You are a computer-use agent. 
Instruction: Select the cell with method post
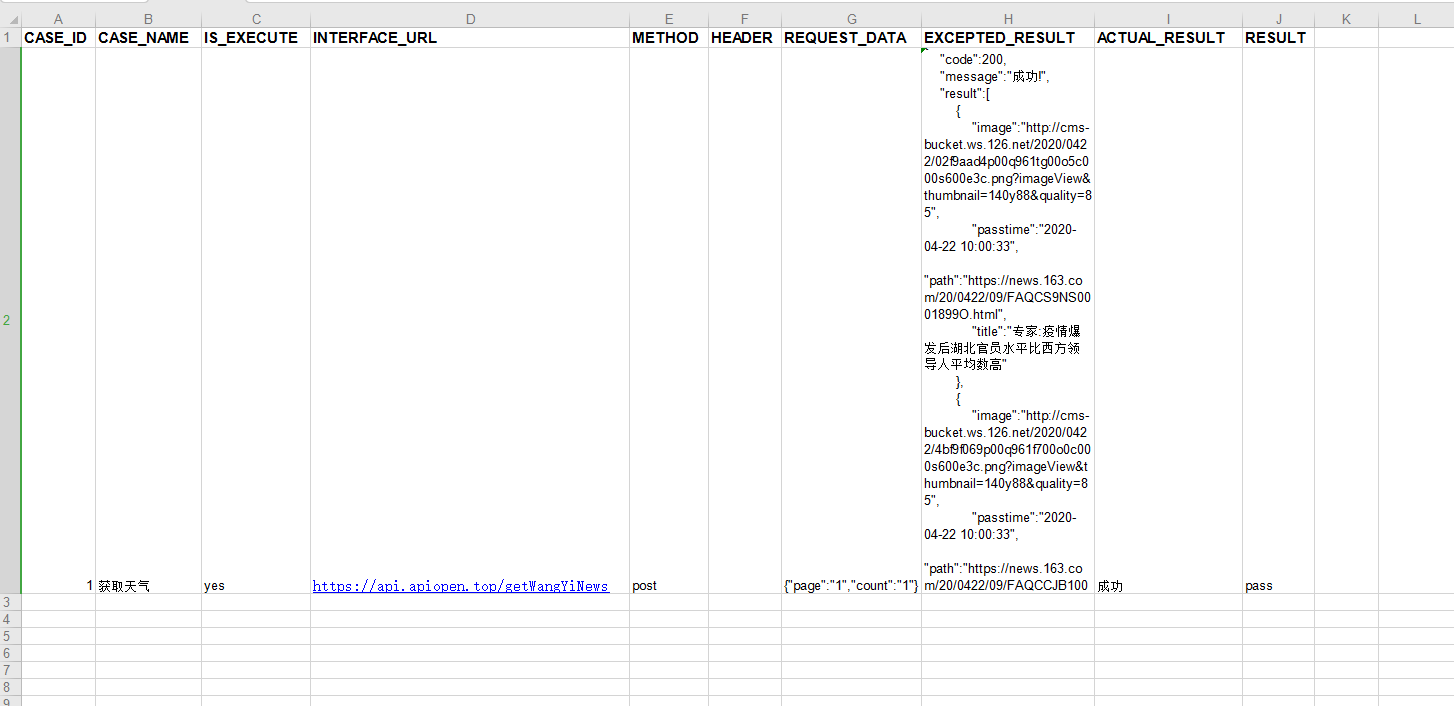click(669, 320)
